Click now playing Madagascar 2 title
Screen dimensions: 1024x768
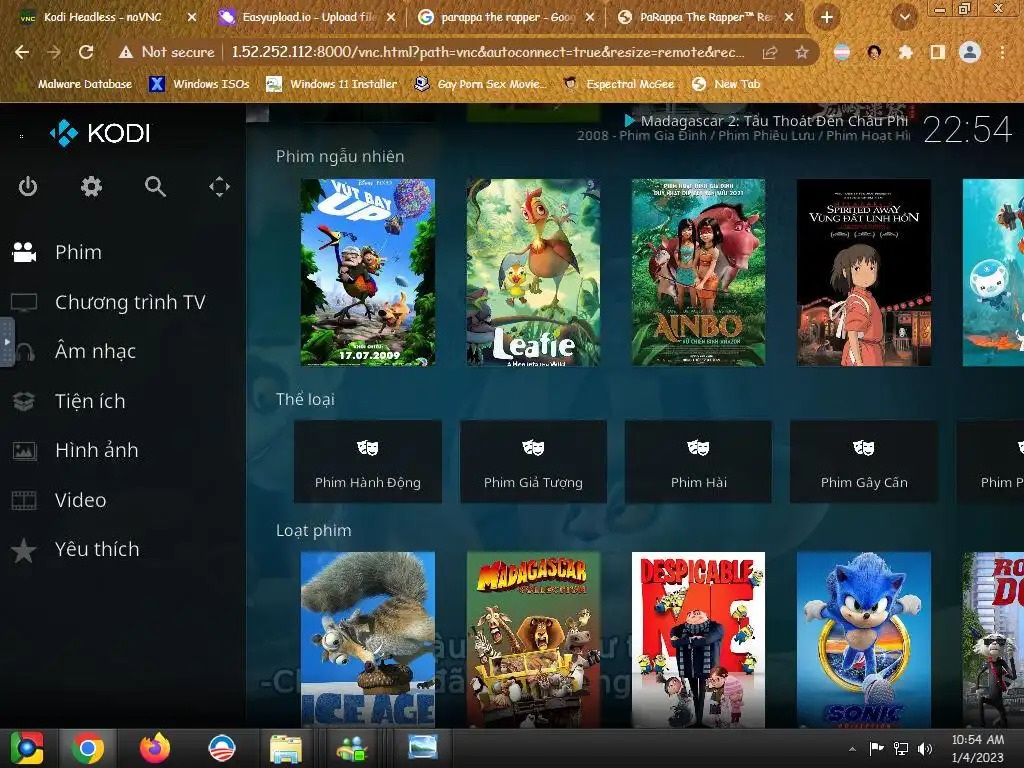coord(774,121)
